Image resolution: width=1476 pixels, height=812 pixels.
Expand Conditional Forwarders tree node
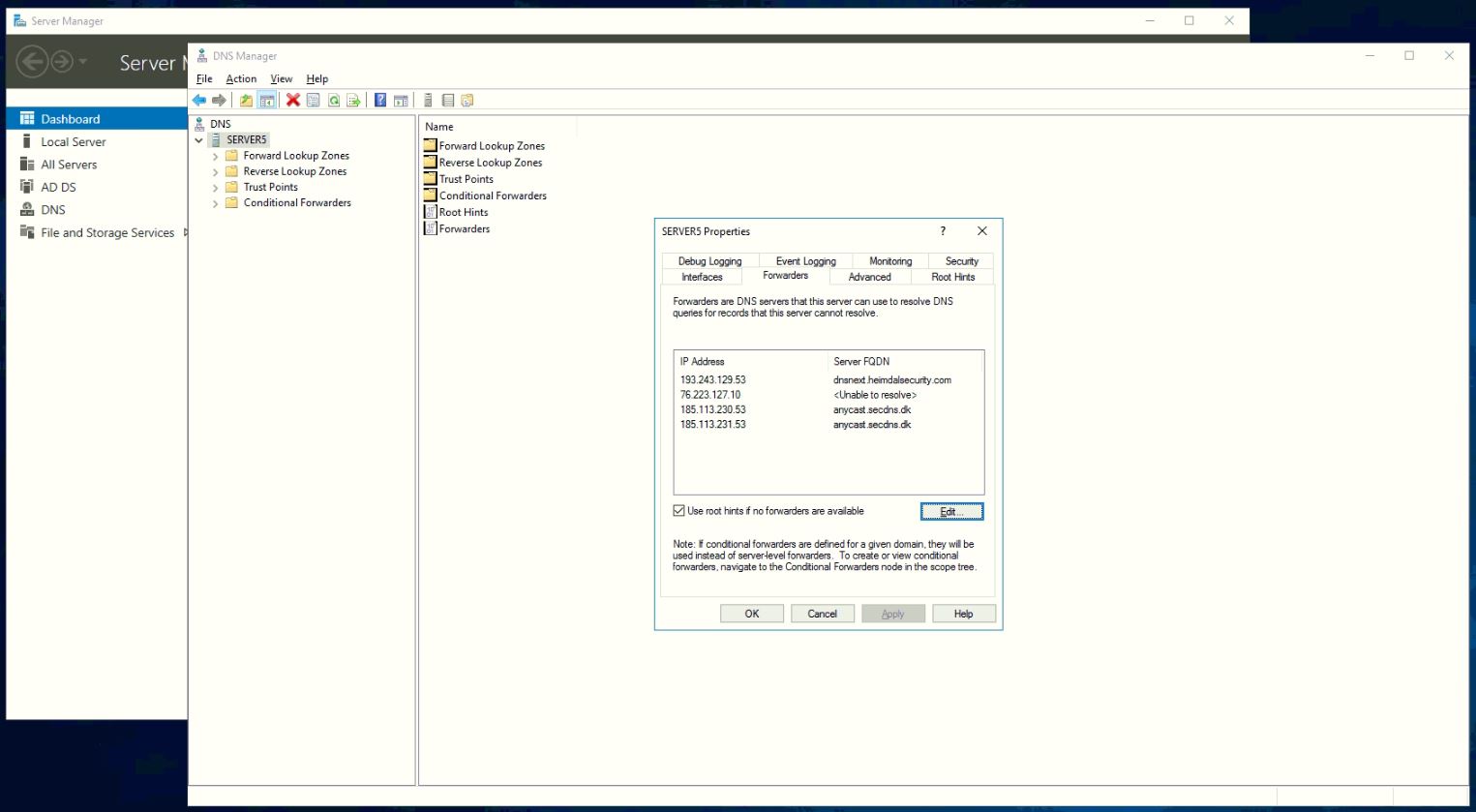(215, 203)
